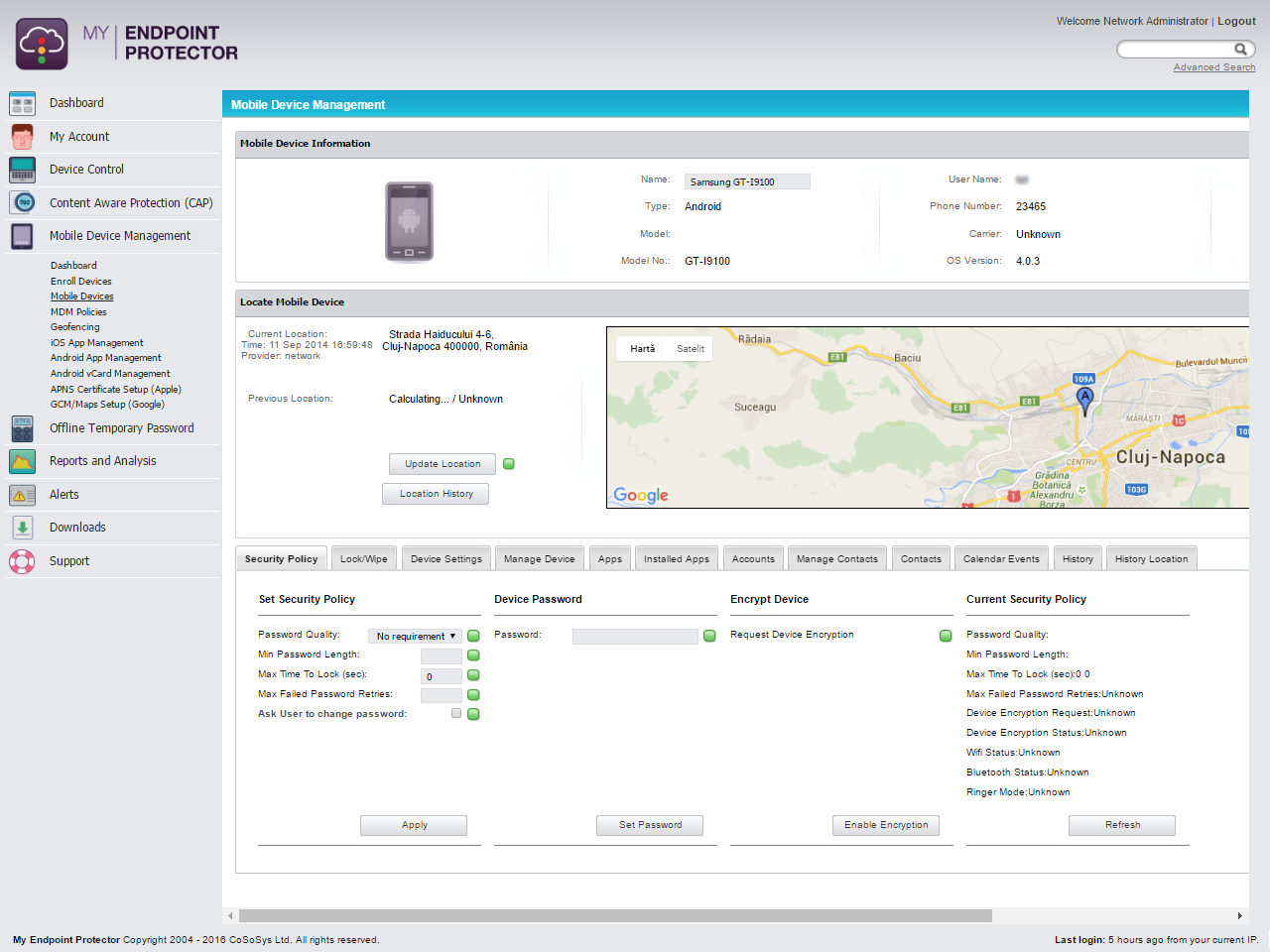
Task: Go to Mobile Devices submenu link
Action: pyautogui.click(x=82, y=297)
